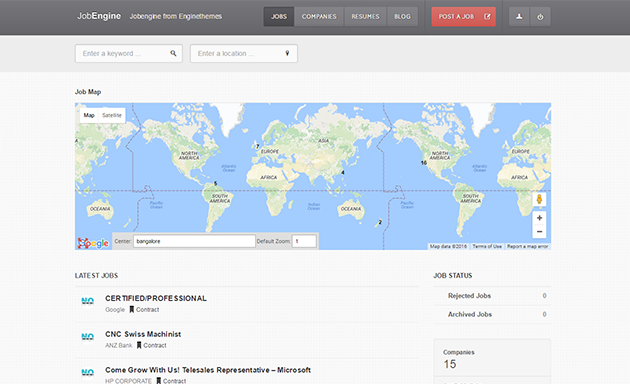Click the Post a Job button

pyautogui.click(x=464, y=16)
